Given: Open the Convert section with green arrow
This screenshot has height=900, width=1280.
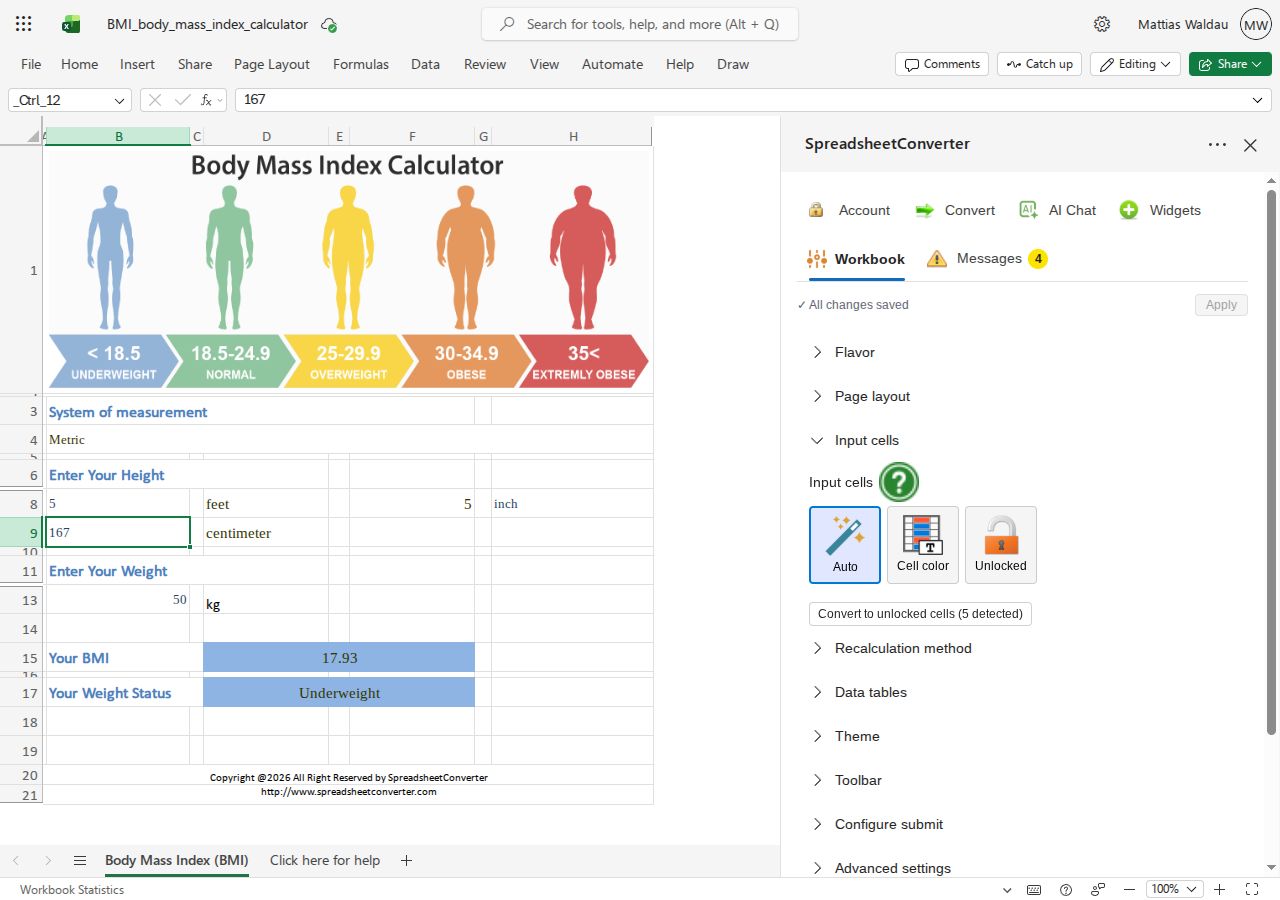Looking at the screenshot, I should [955, 210].
